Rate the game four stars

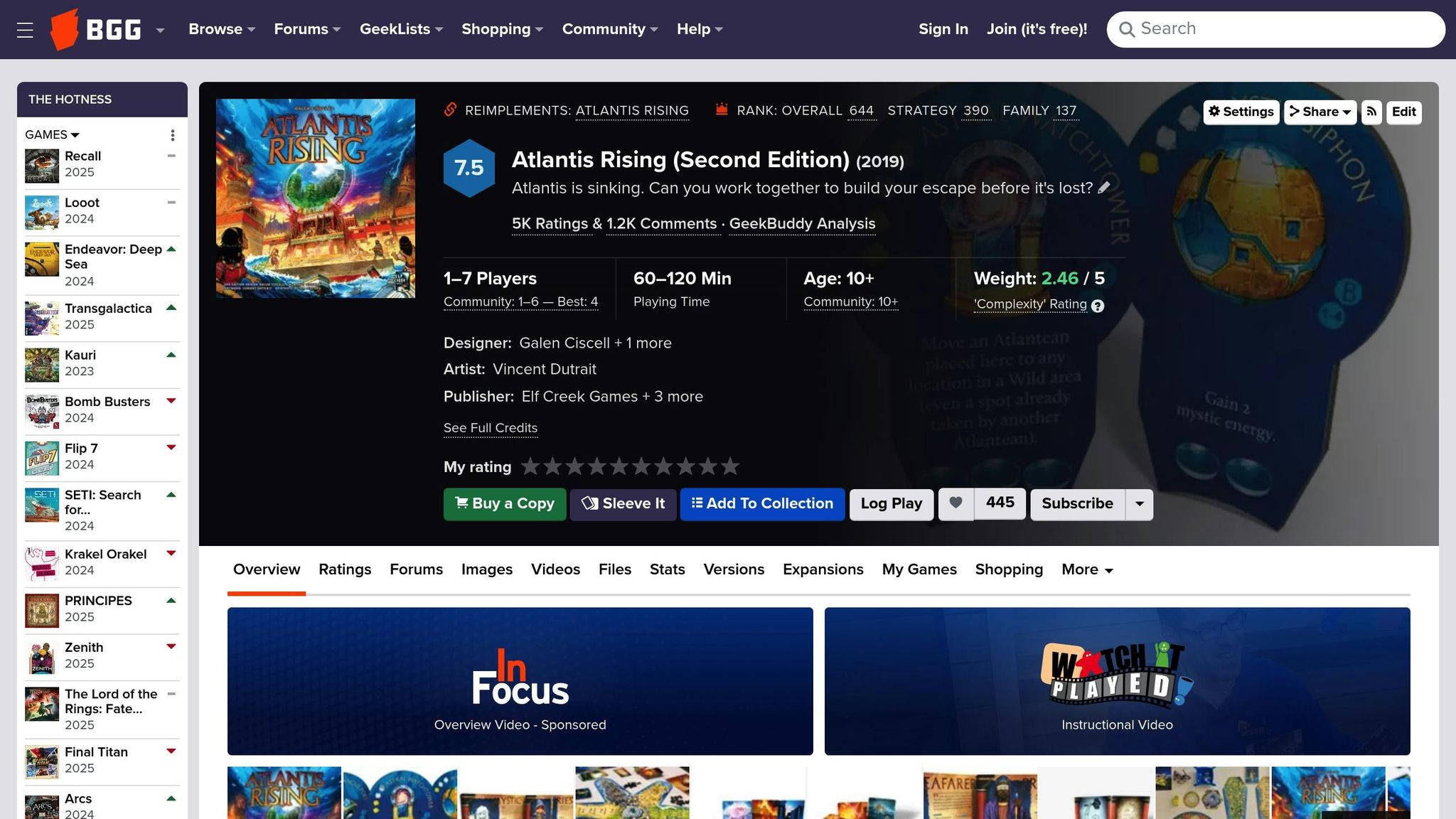coord(596,466)
